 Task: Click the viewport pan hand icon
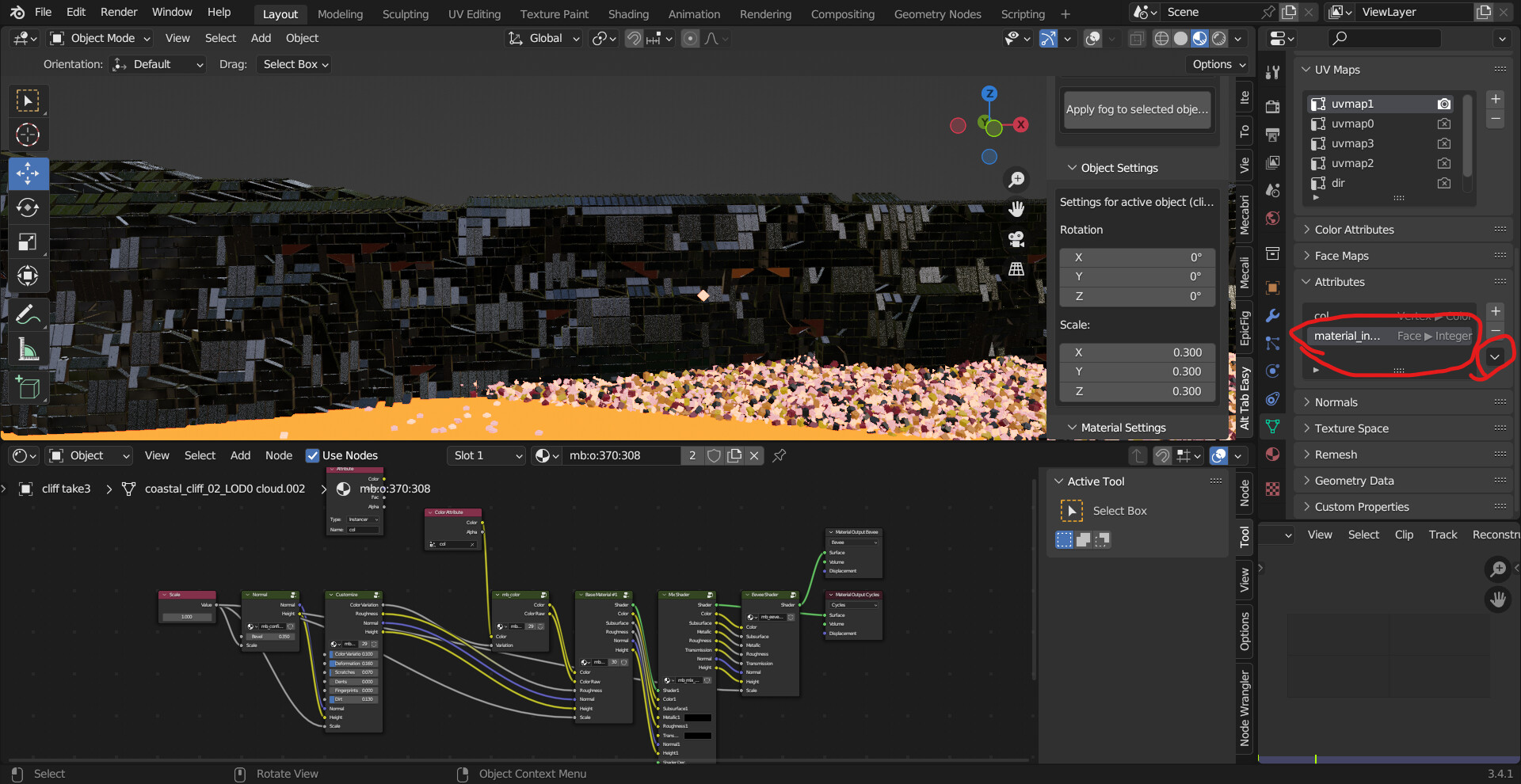pos(1016,209)
